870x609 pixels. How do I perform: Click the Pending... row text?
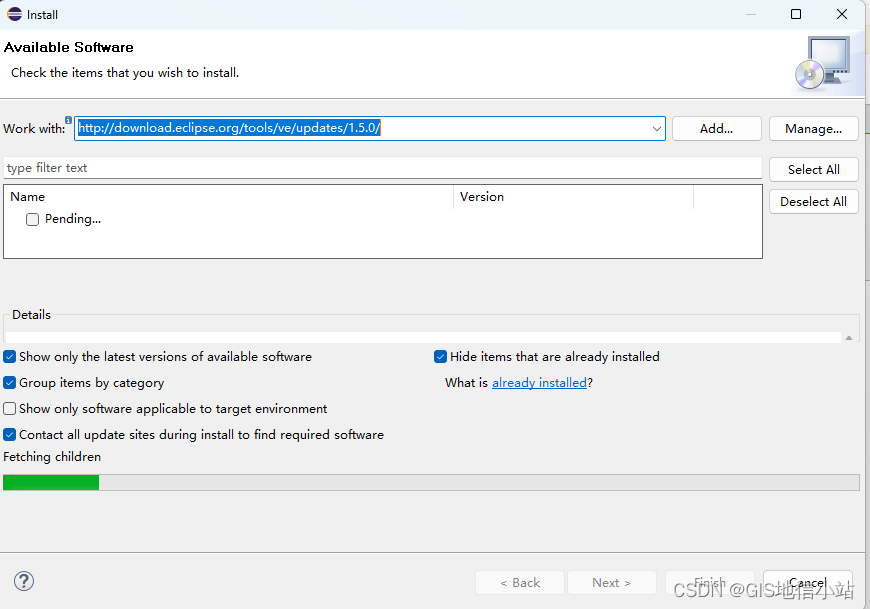(73, 219)
